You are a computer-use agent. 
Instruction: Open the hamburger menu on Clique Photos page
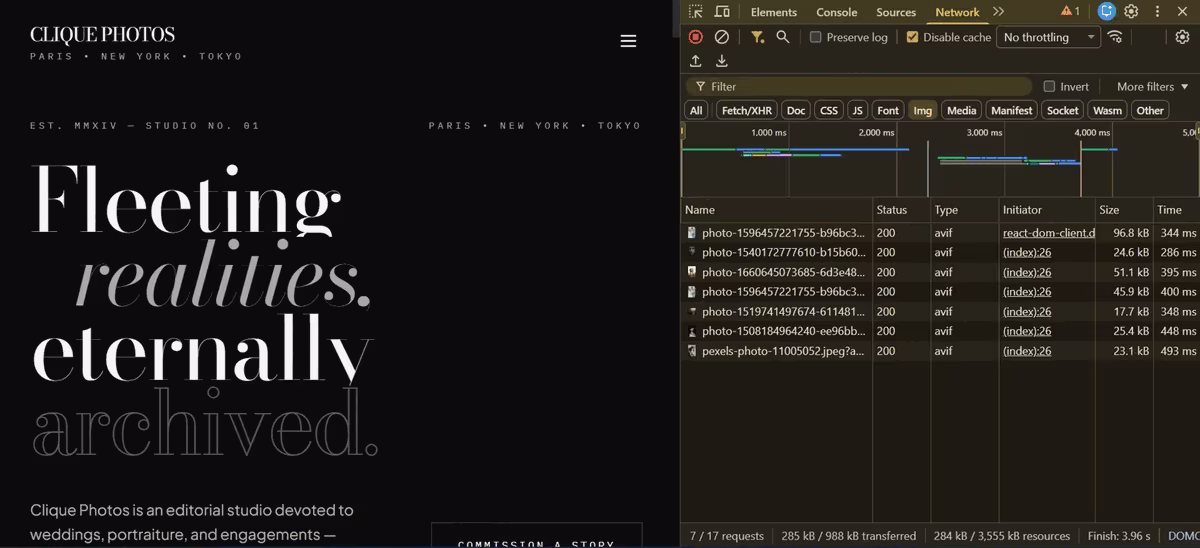[x=628, y=41]
